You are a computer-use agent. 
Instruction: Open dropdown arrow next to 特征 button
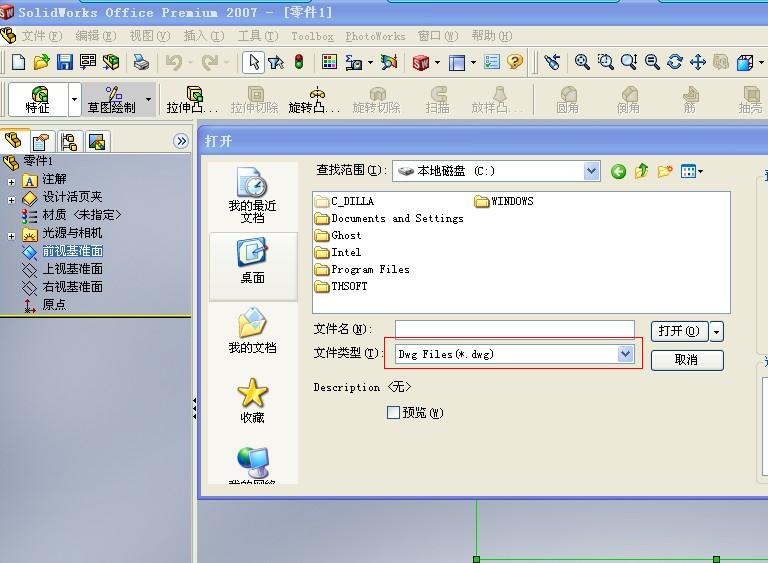point(74,99)
